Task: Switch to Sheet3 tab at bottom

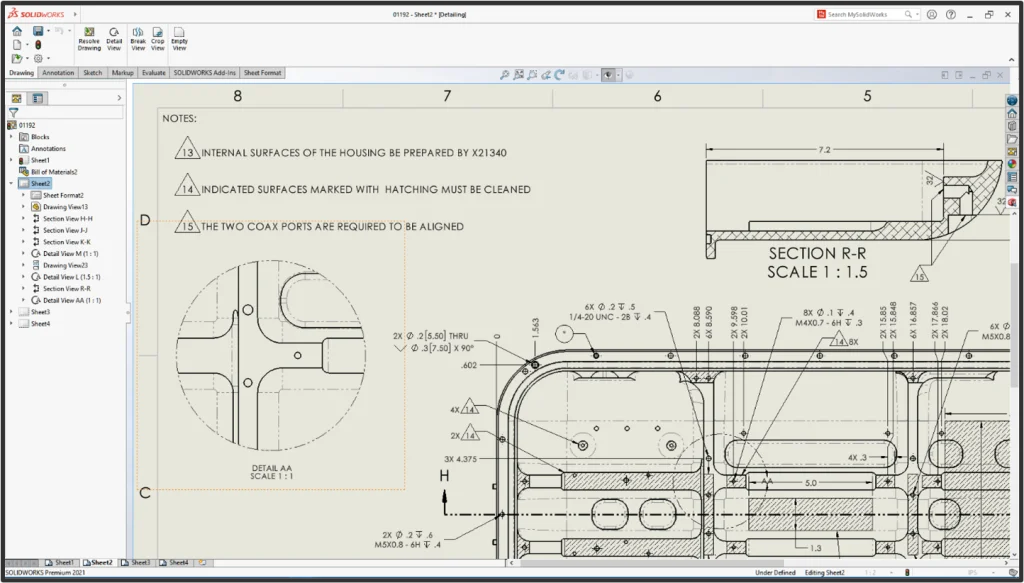Action: (x=140, y=563)
